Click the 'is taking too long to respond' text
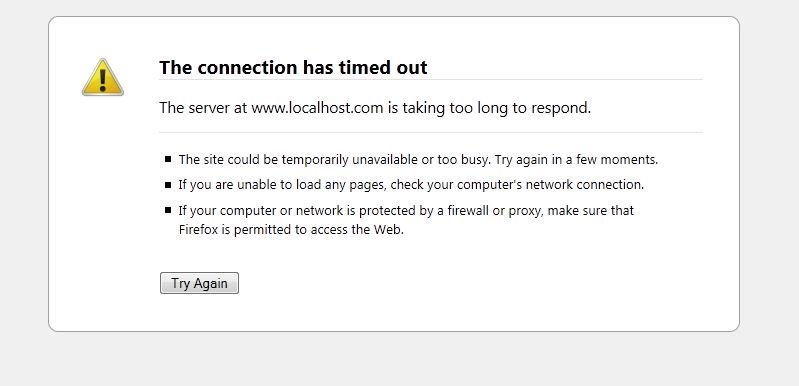This screenshot has height=386, width=799. click(489, 108)
